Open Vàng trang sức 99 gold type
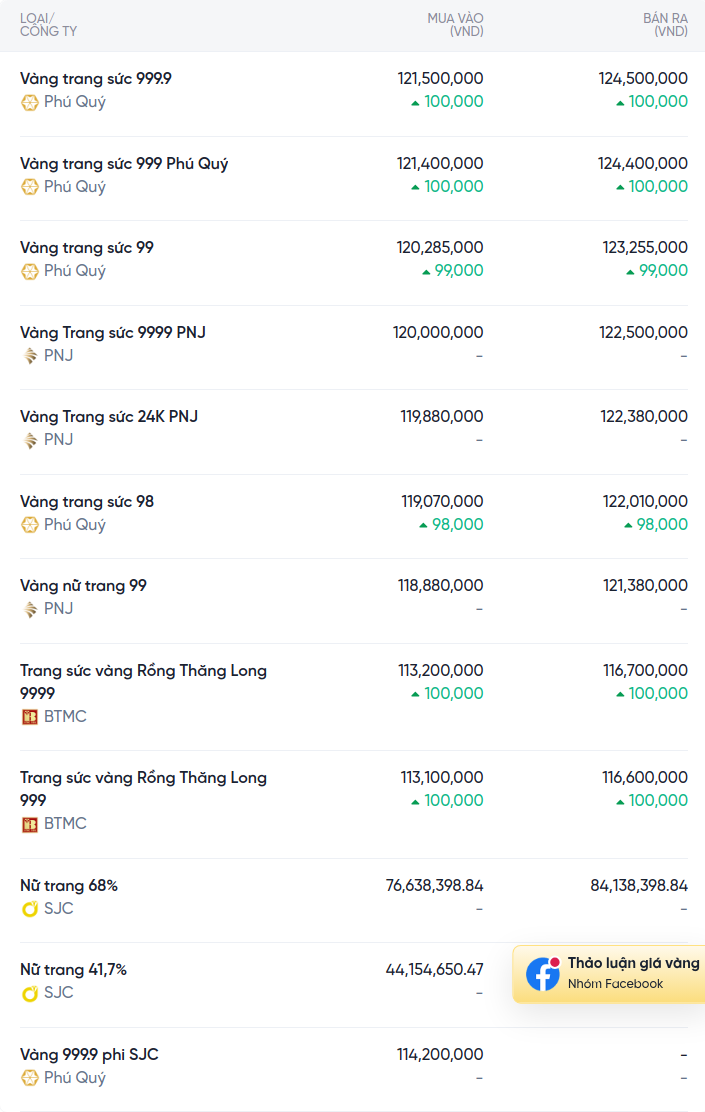The image size is (705, 1112). point(87,248)
